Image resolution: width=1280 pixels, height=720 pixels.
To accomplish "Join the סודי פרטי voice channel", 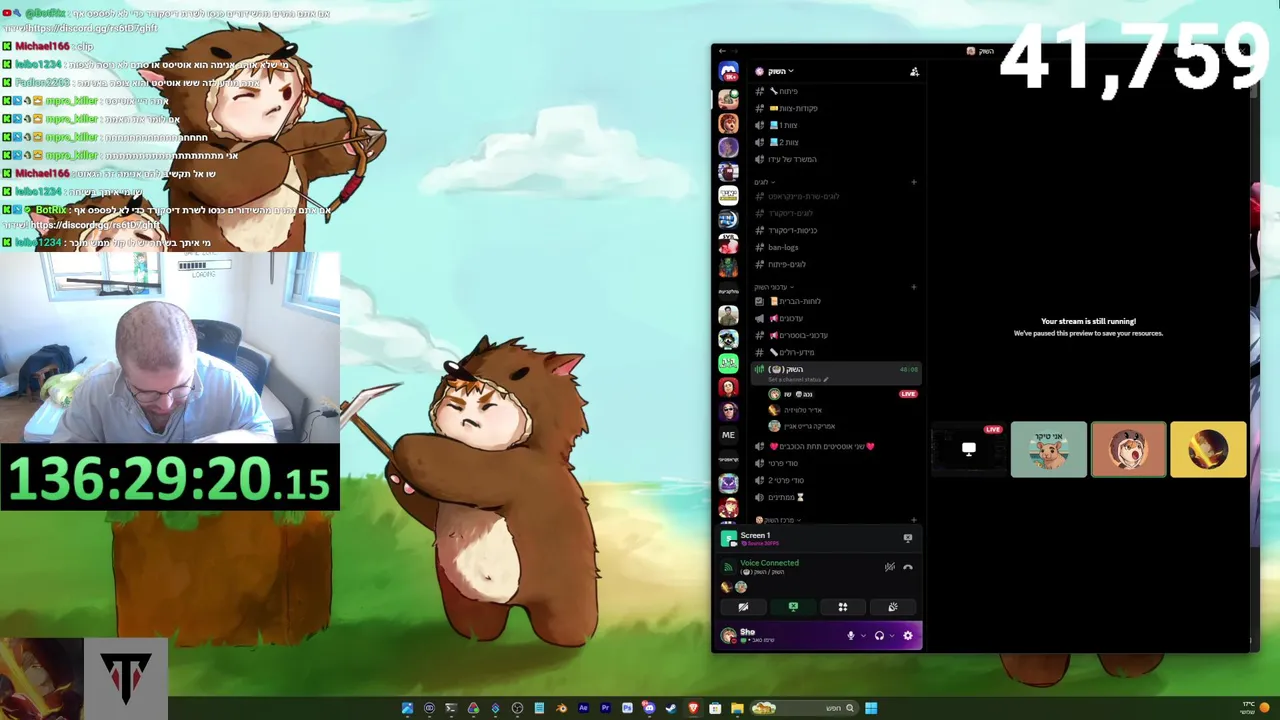I will click(x=836, y=463).
